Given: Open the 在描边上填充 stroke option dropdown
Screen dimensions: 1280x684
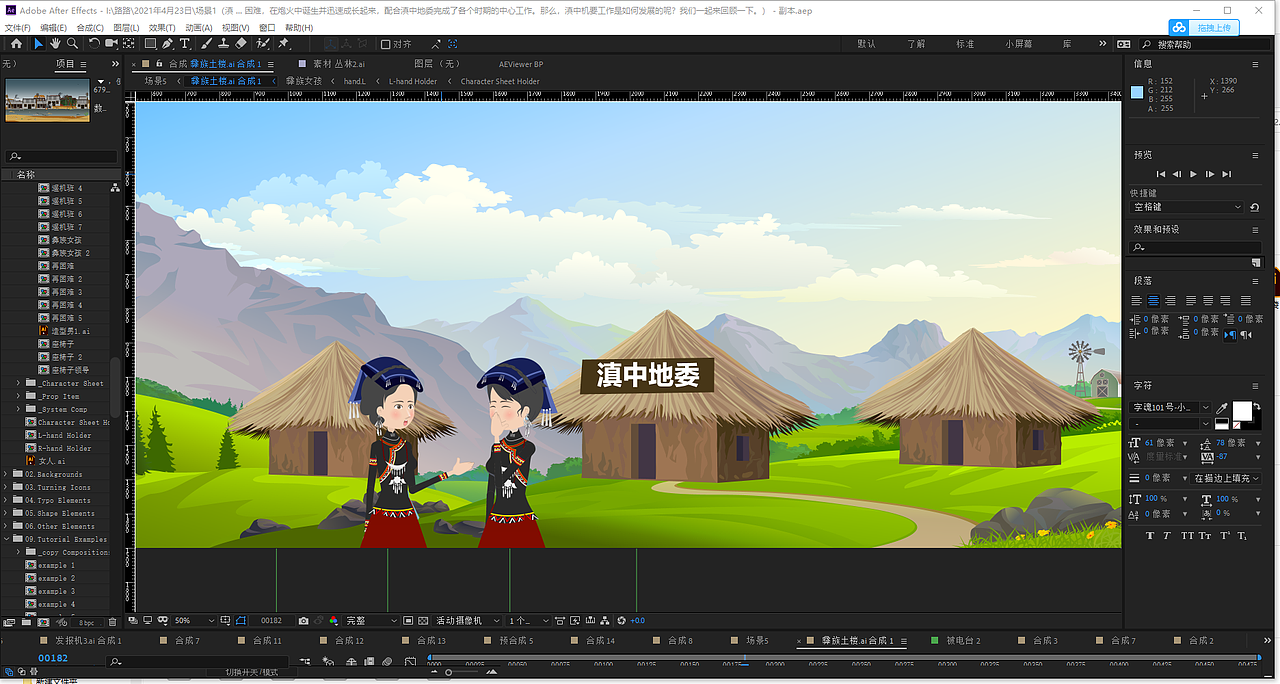Looking at the screenshot, I should (1227, 478).
